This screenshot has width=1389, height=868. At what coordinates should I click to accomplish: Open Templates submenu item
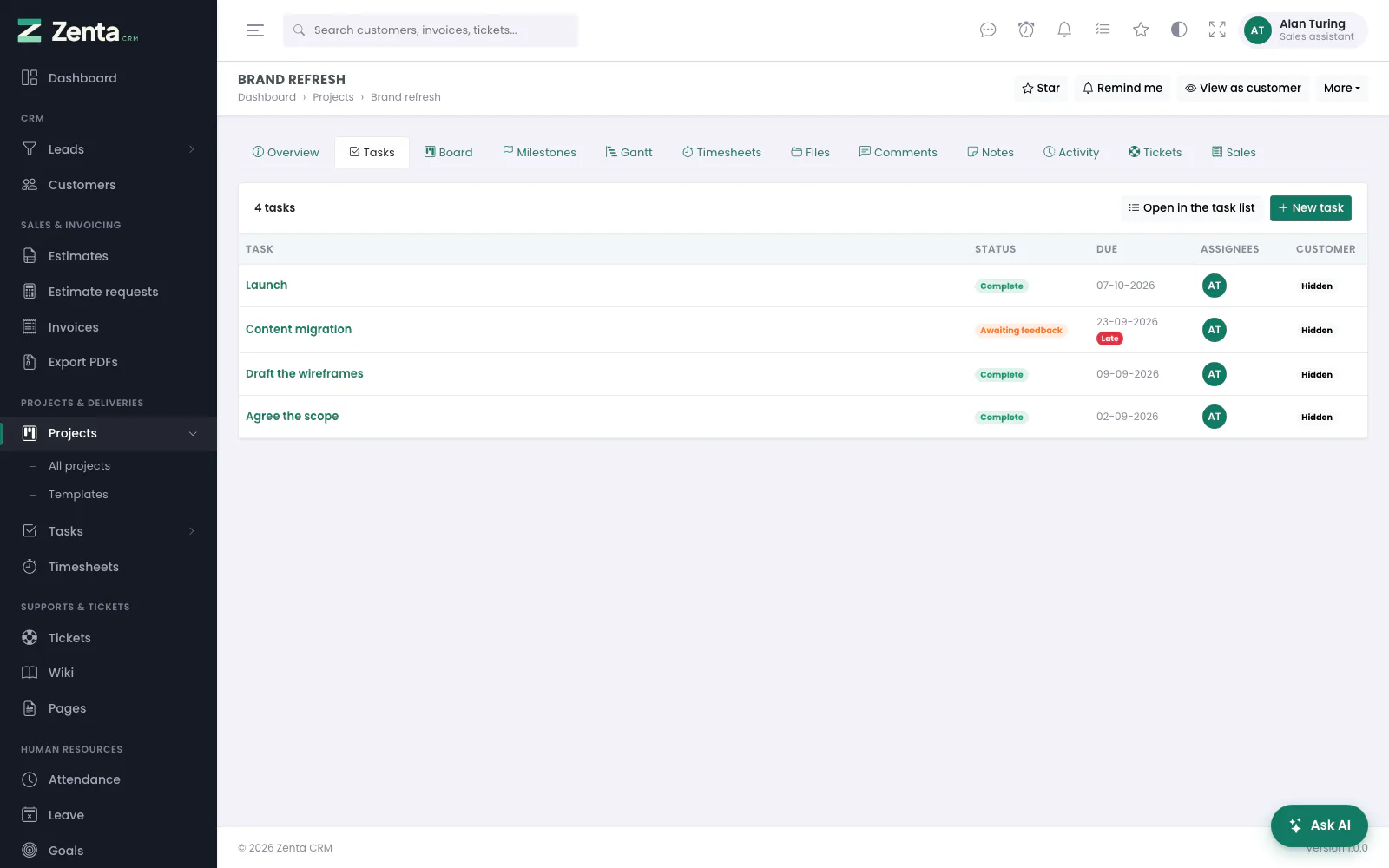coord(78,495)
